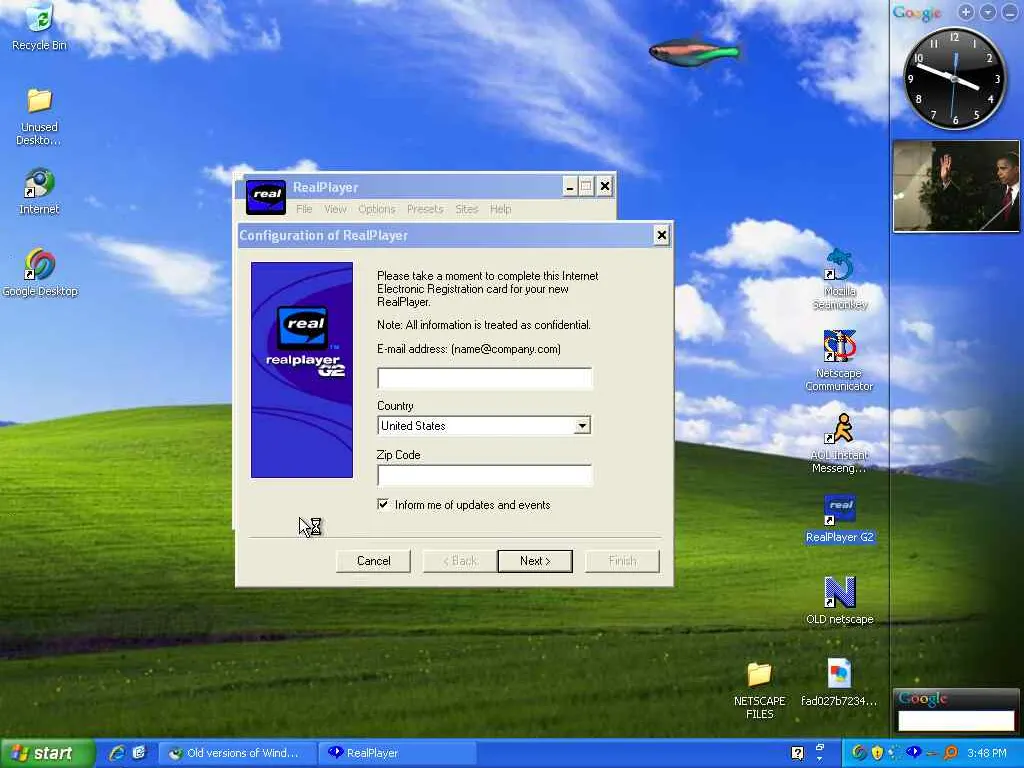Screen dimensions: 1024x768
Task: Select the RealPlayer G2 desktop shortcut
Action: (840, 519)
